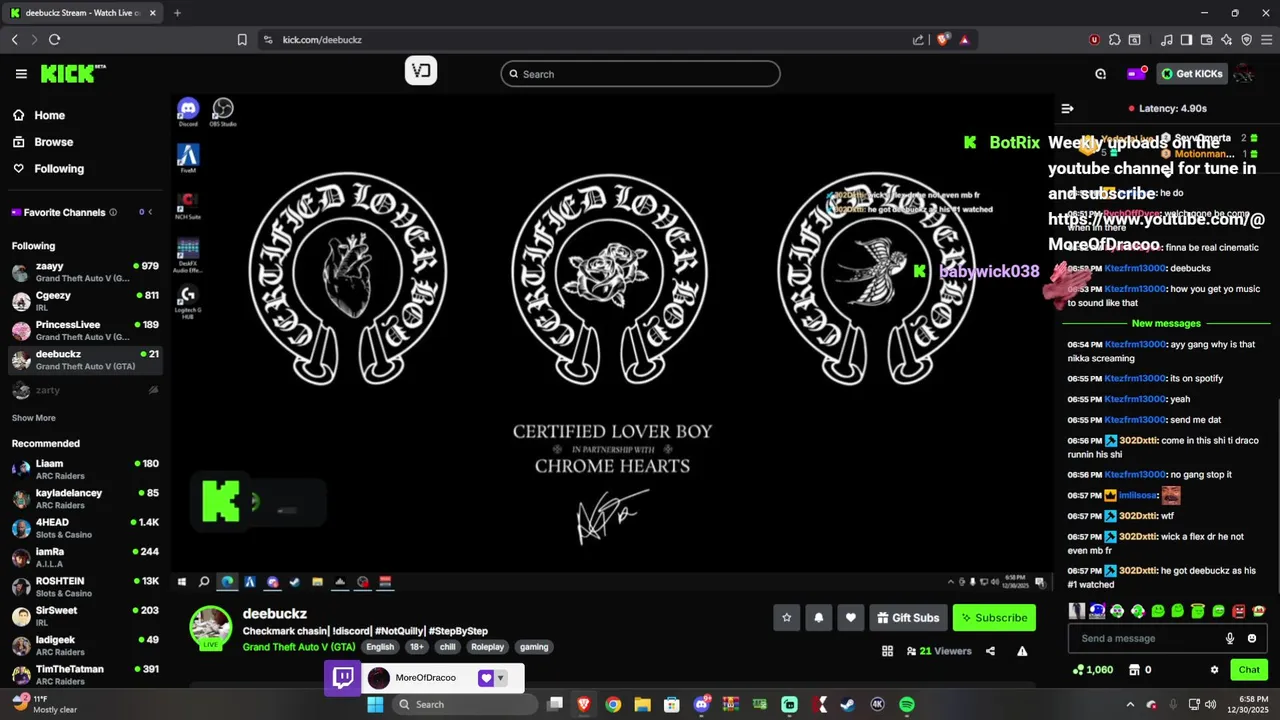
Task: Click the Get KICKs button
Action: [1192, 74]
